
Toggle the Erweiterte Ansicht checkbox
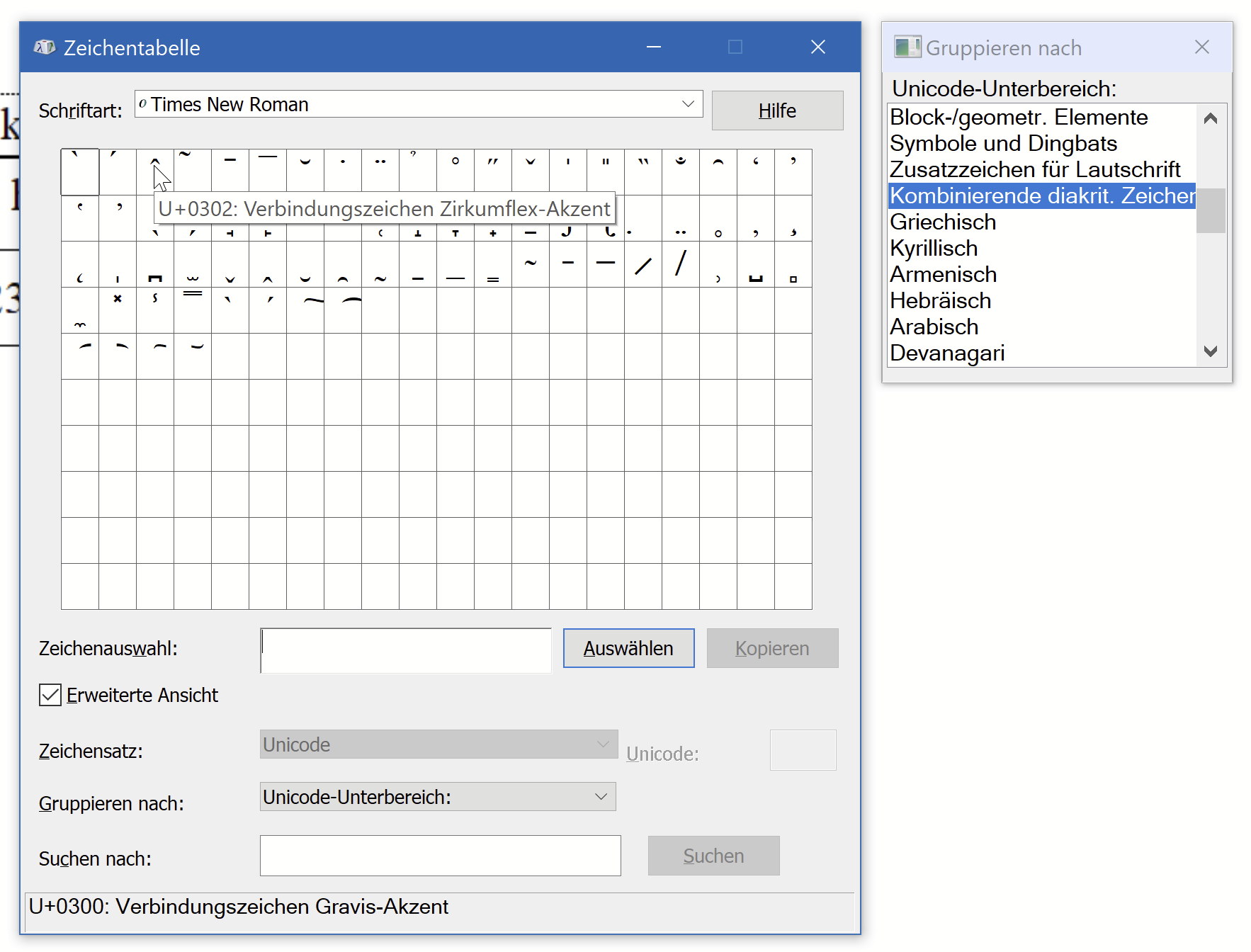coord(49,695)
